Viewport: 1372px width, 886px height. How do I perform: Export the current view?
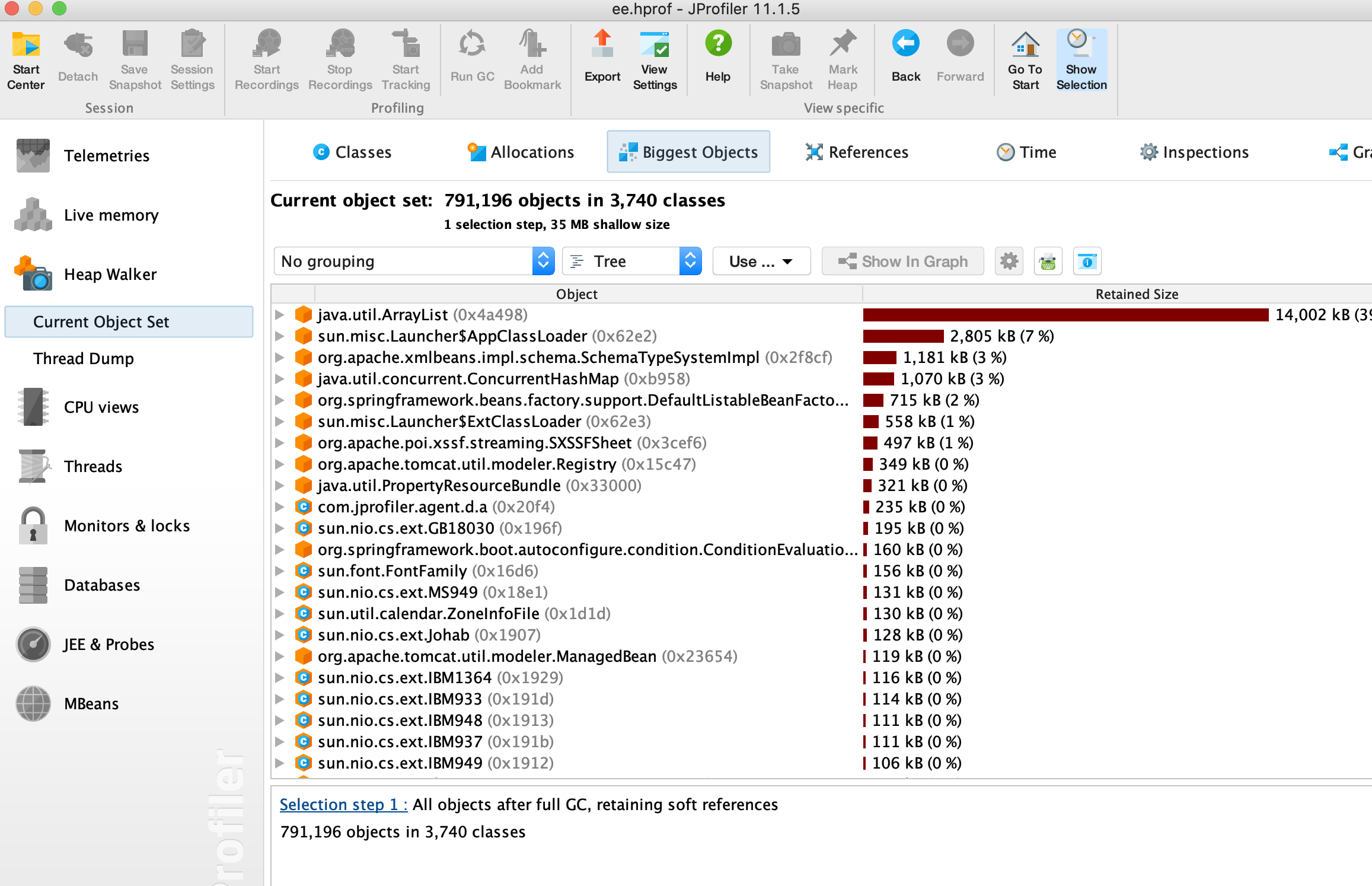click(x=602, y=57)
